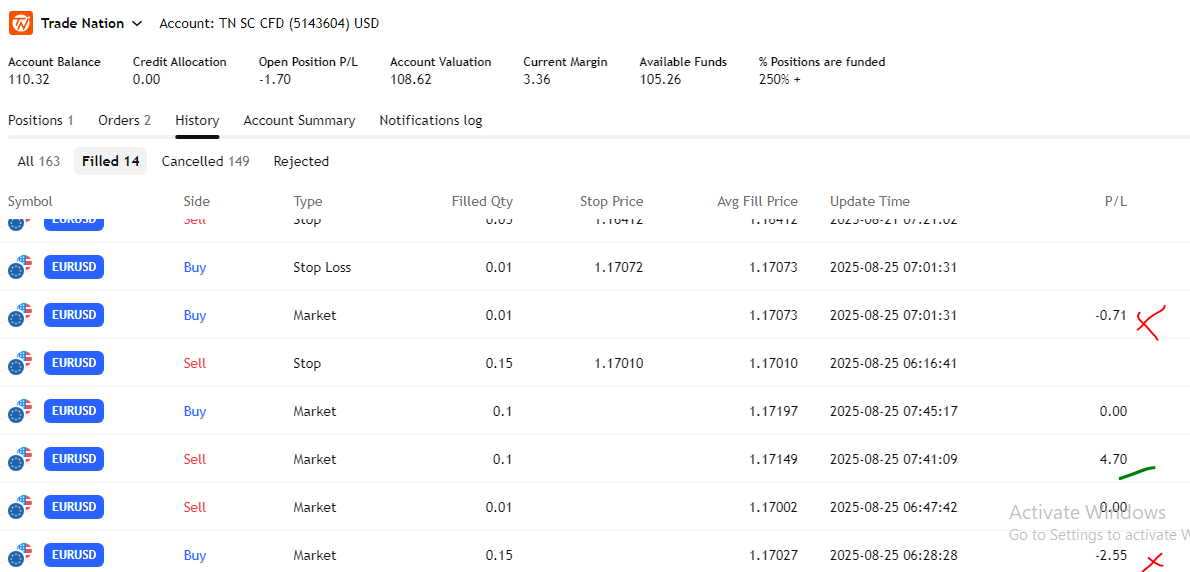The height and width of the screenshot is (572, 1190).
Task: Go to the Account Summary tab
Action: pyautogui.click(x=299, y=120)
